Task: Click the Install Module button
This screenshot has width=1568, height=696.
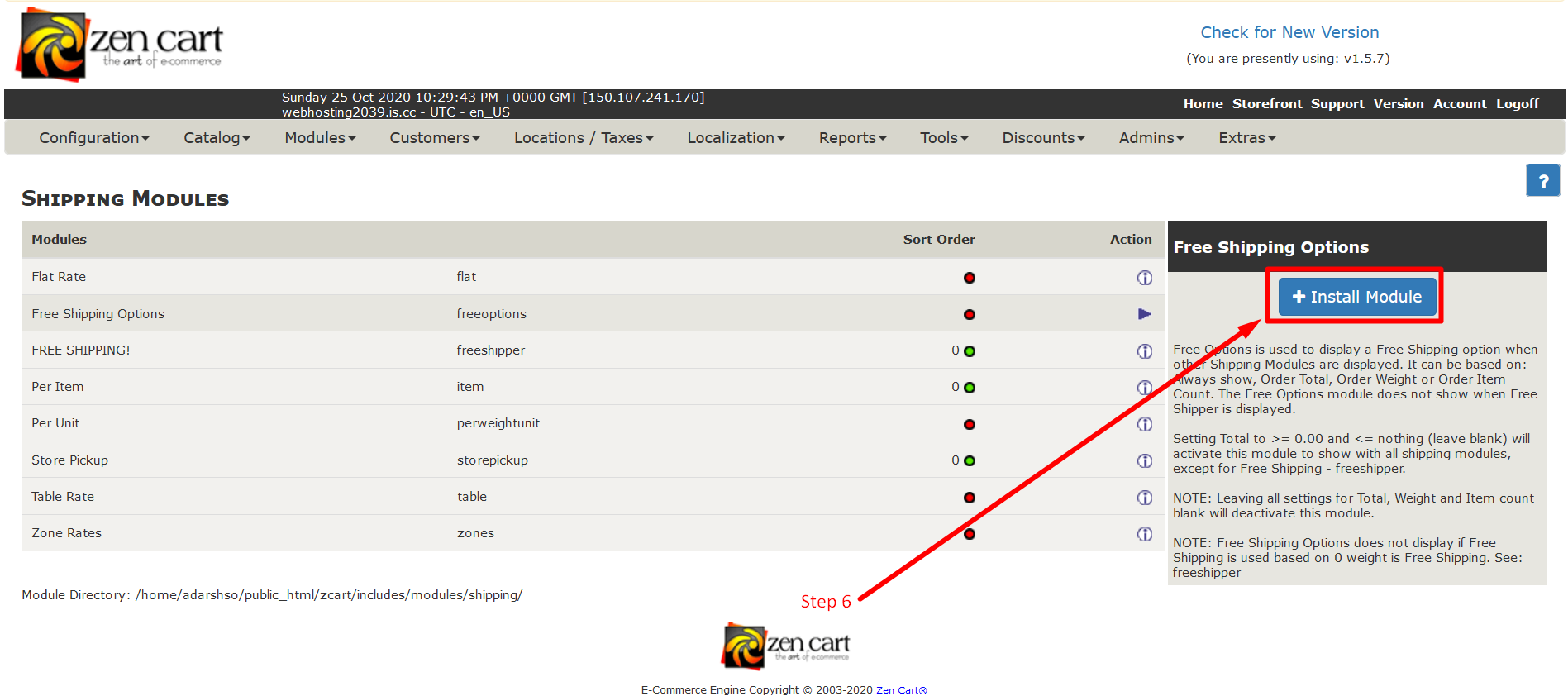Action: coord(1356,297)
